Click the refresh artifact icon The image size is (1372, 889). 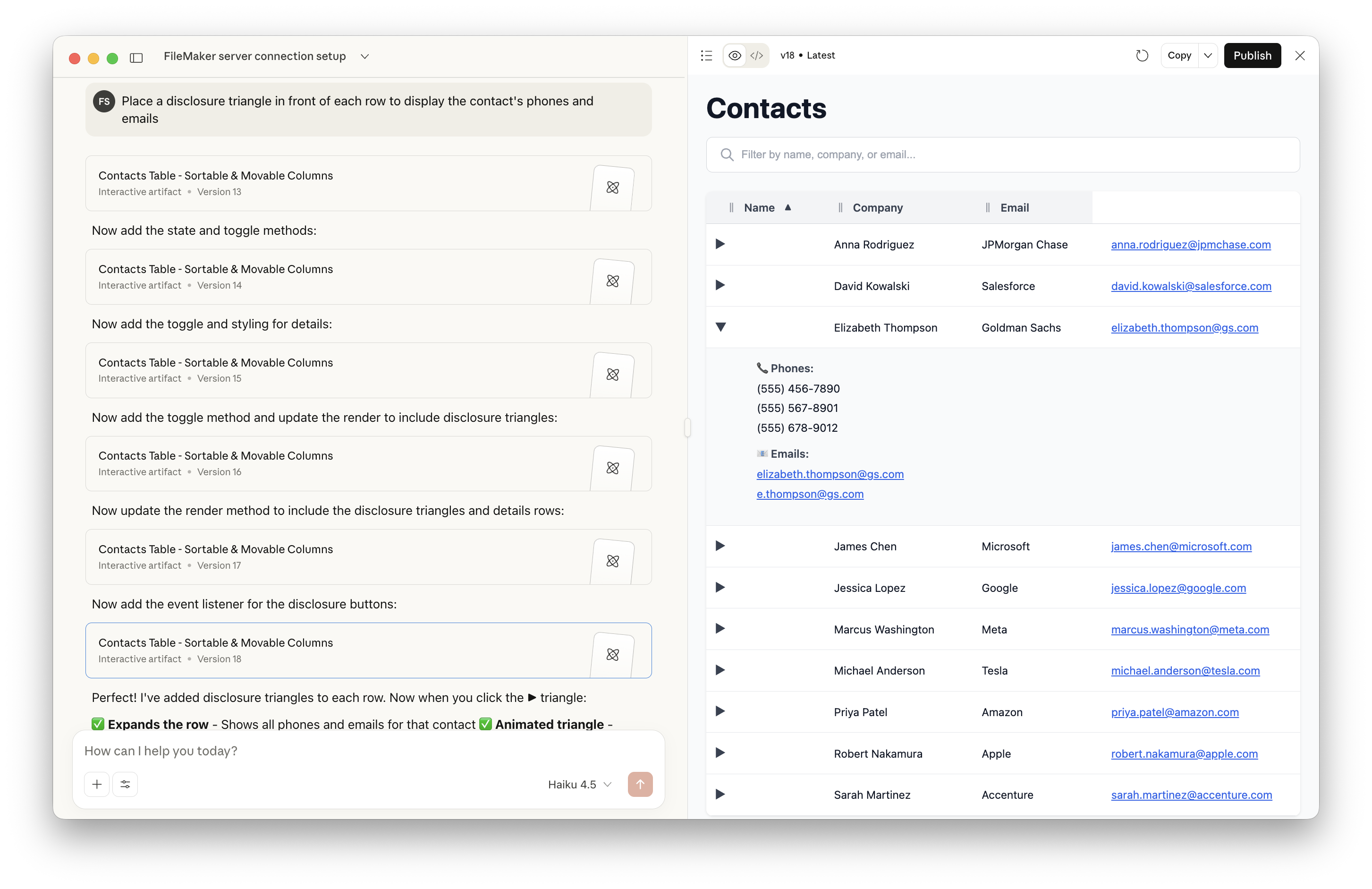[1142, 55]
